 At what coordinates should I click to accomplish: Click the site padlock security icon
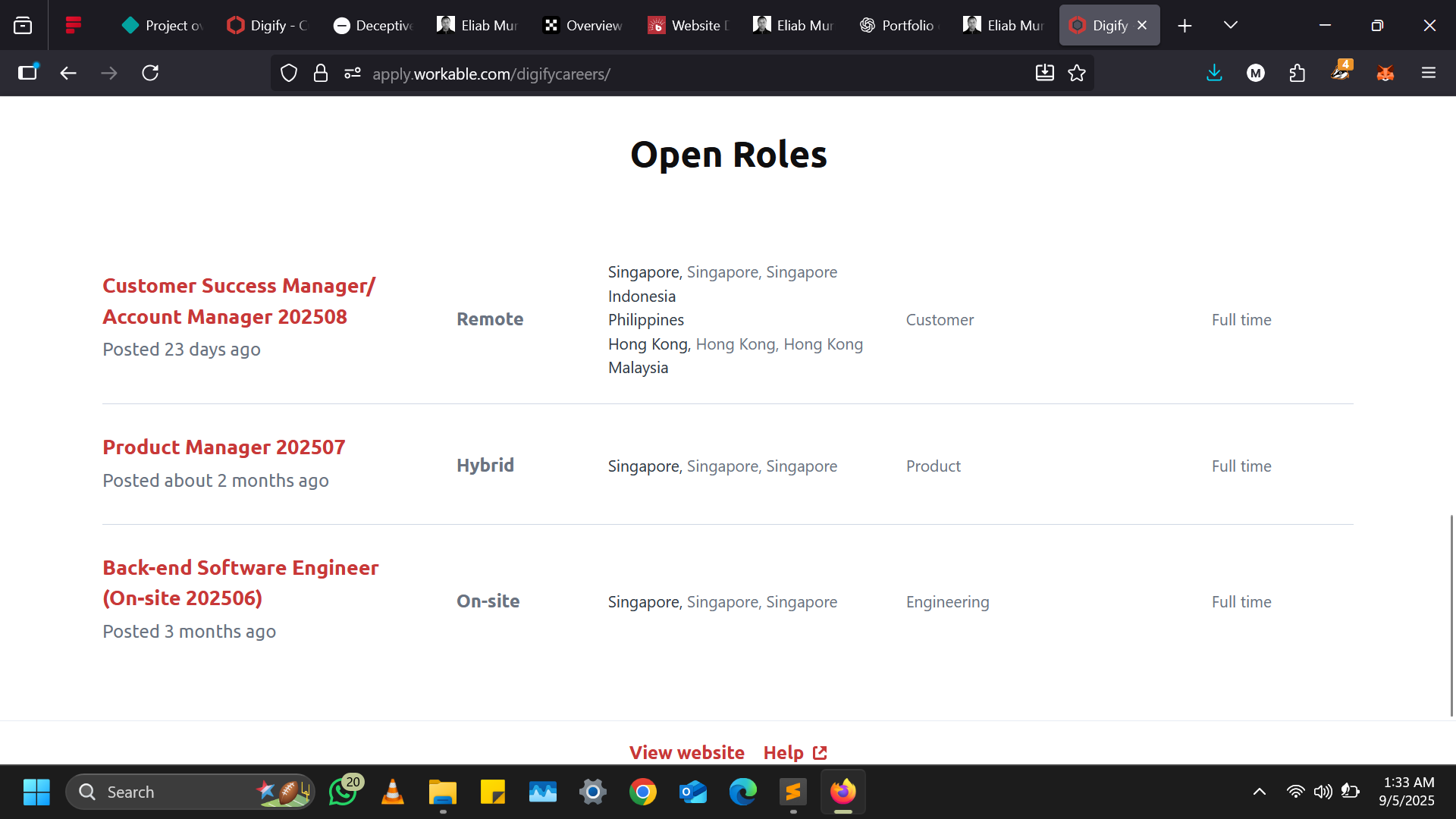[321, 73]
